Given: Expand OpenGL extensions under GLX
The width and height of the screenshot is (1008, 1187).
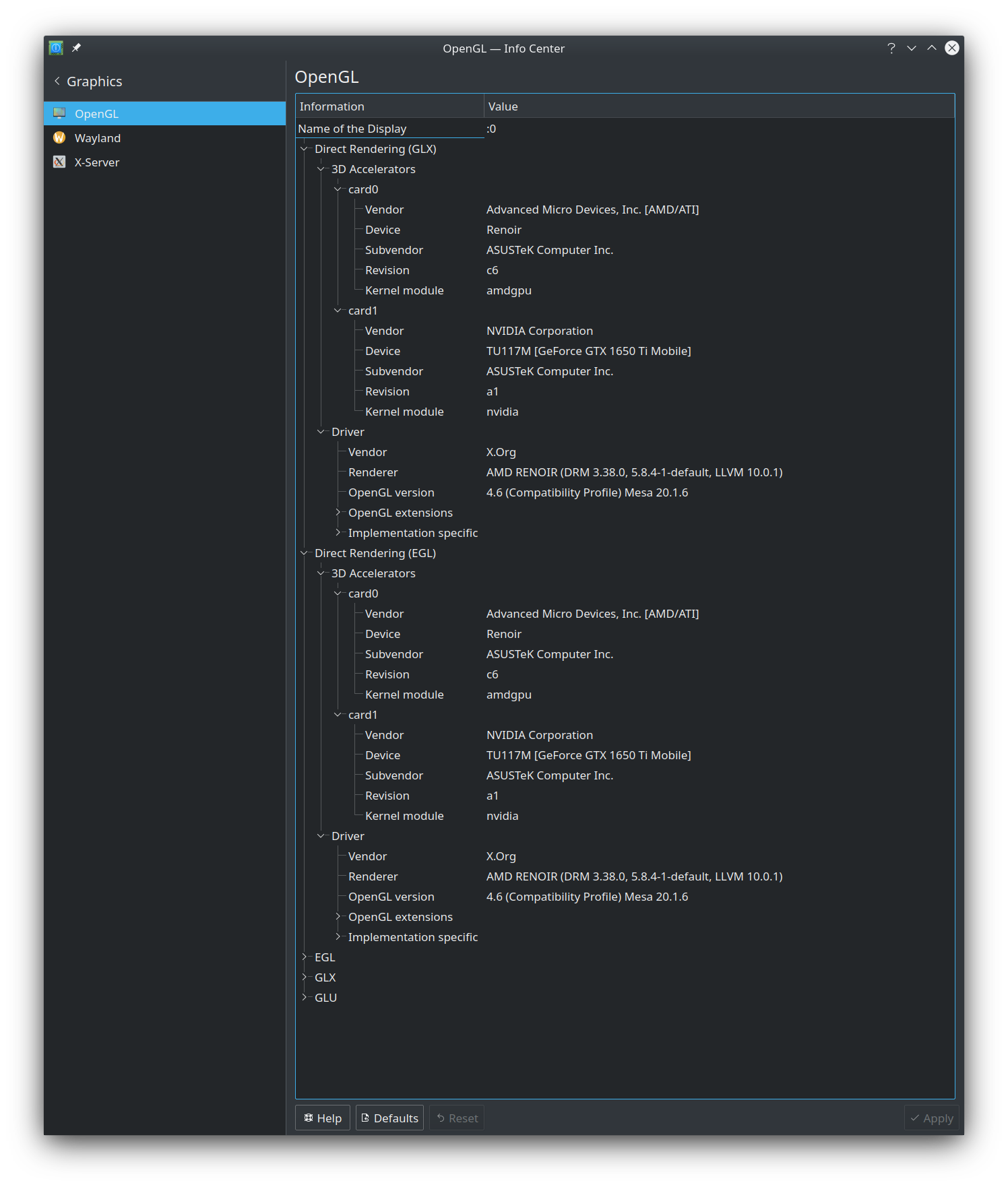Looking at the screenshot, I should click(x=338, y=513).
